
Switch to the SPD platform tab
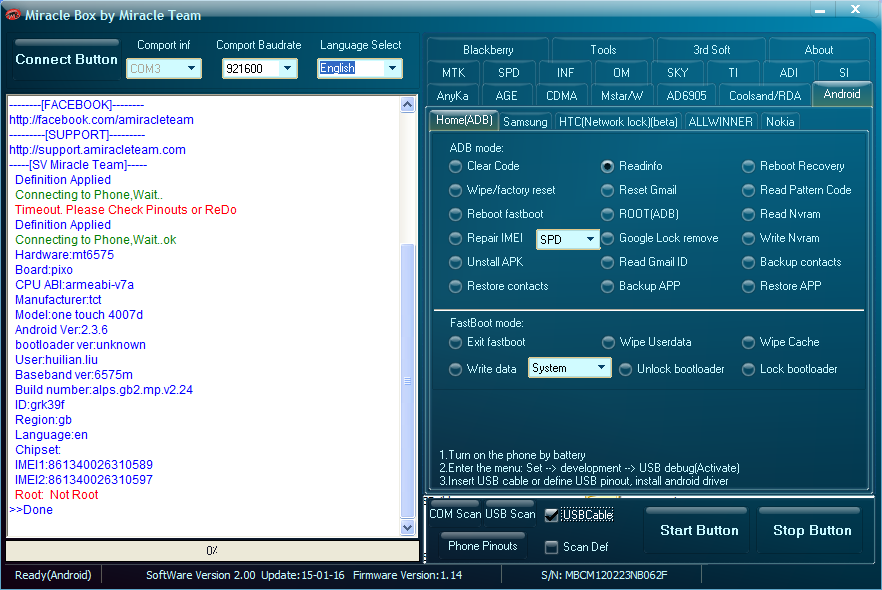tap(508, 73)
